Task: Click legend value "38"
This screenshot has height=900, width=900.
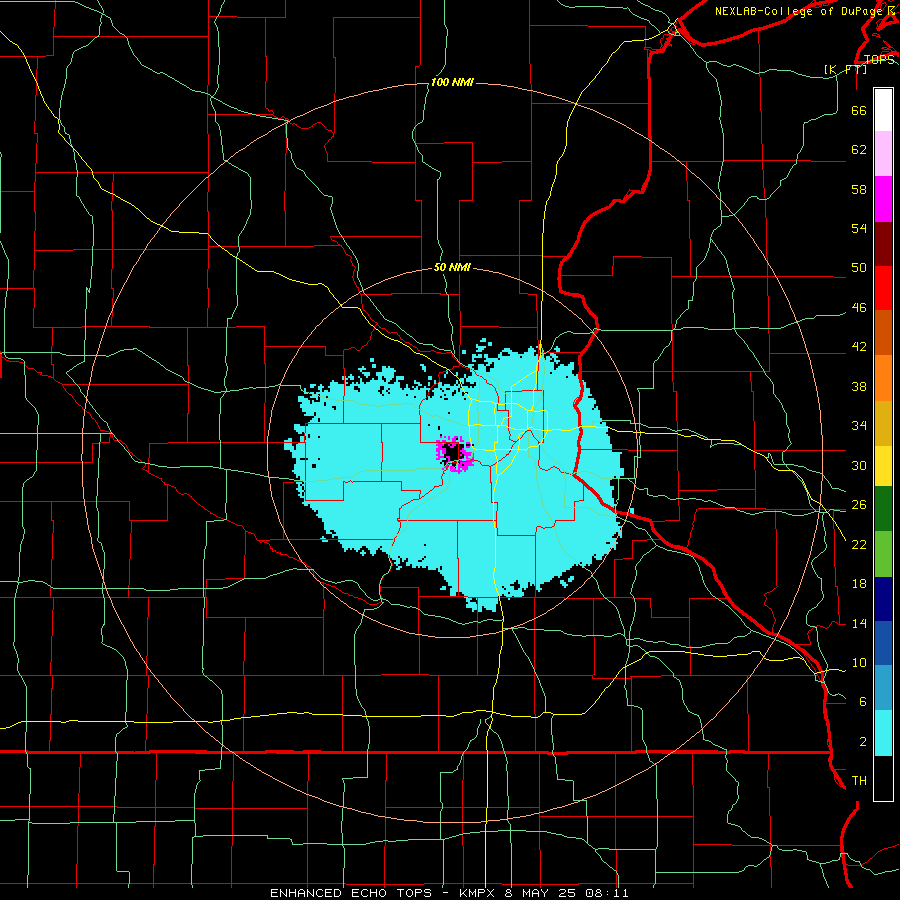Action: pos(859,387)
